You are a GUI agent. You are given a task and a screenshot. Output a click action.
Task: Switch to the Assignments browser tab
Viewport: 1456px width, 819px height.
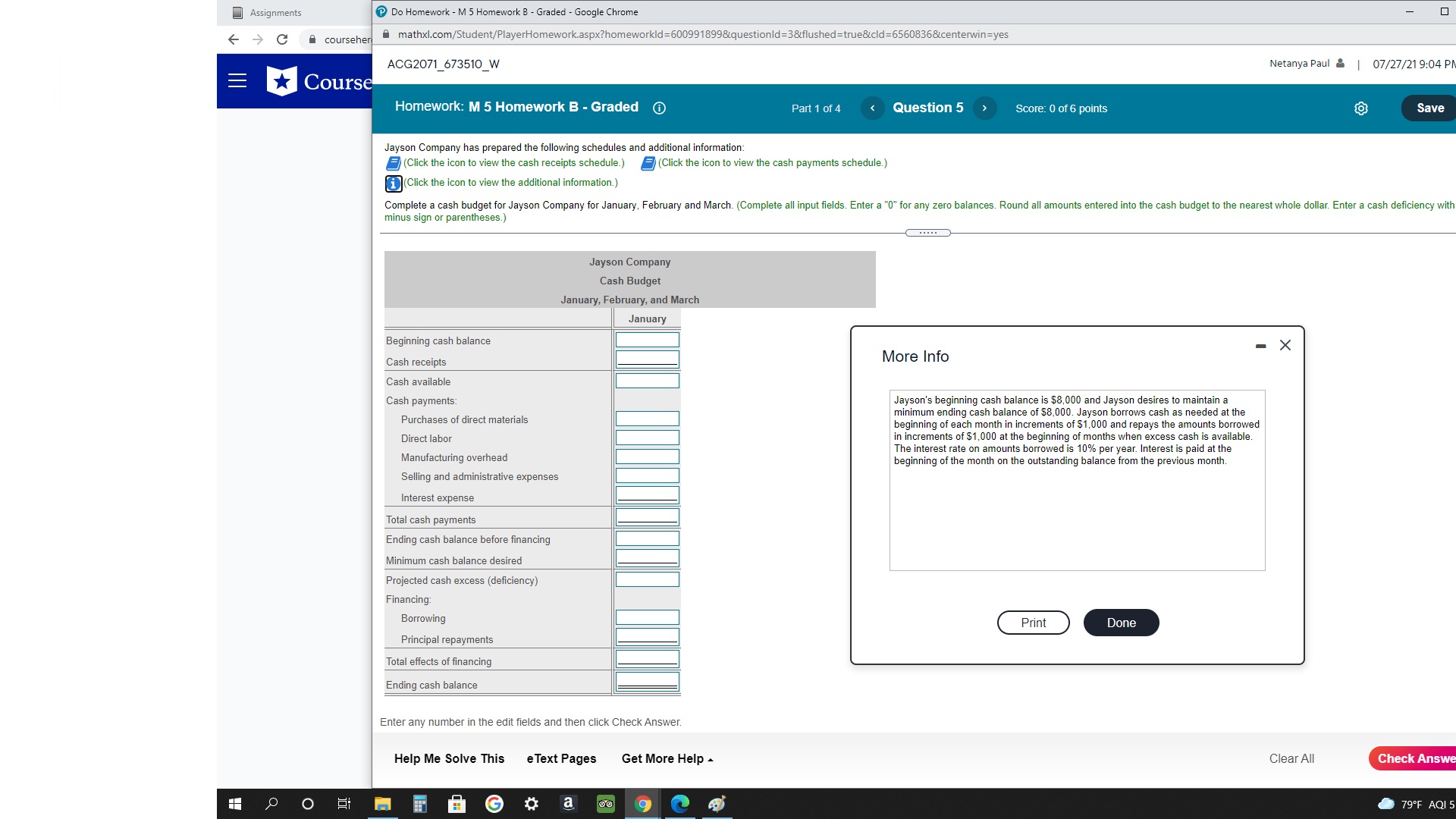275,13
